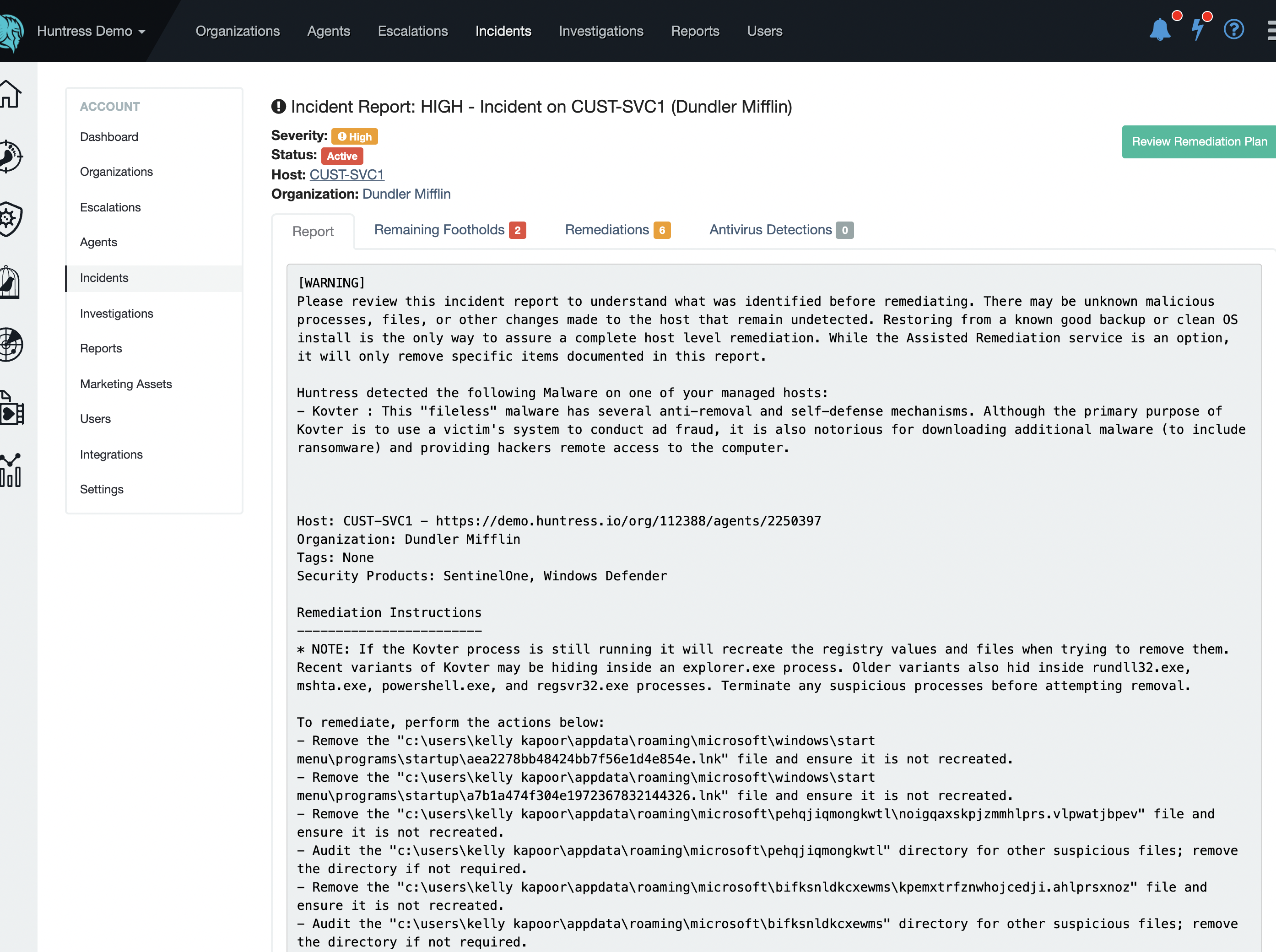
Task: Open Reports in the top navigation
Action: coord(695,31)
